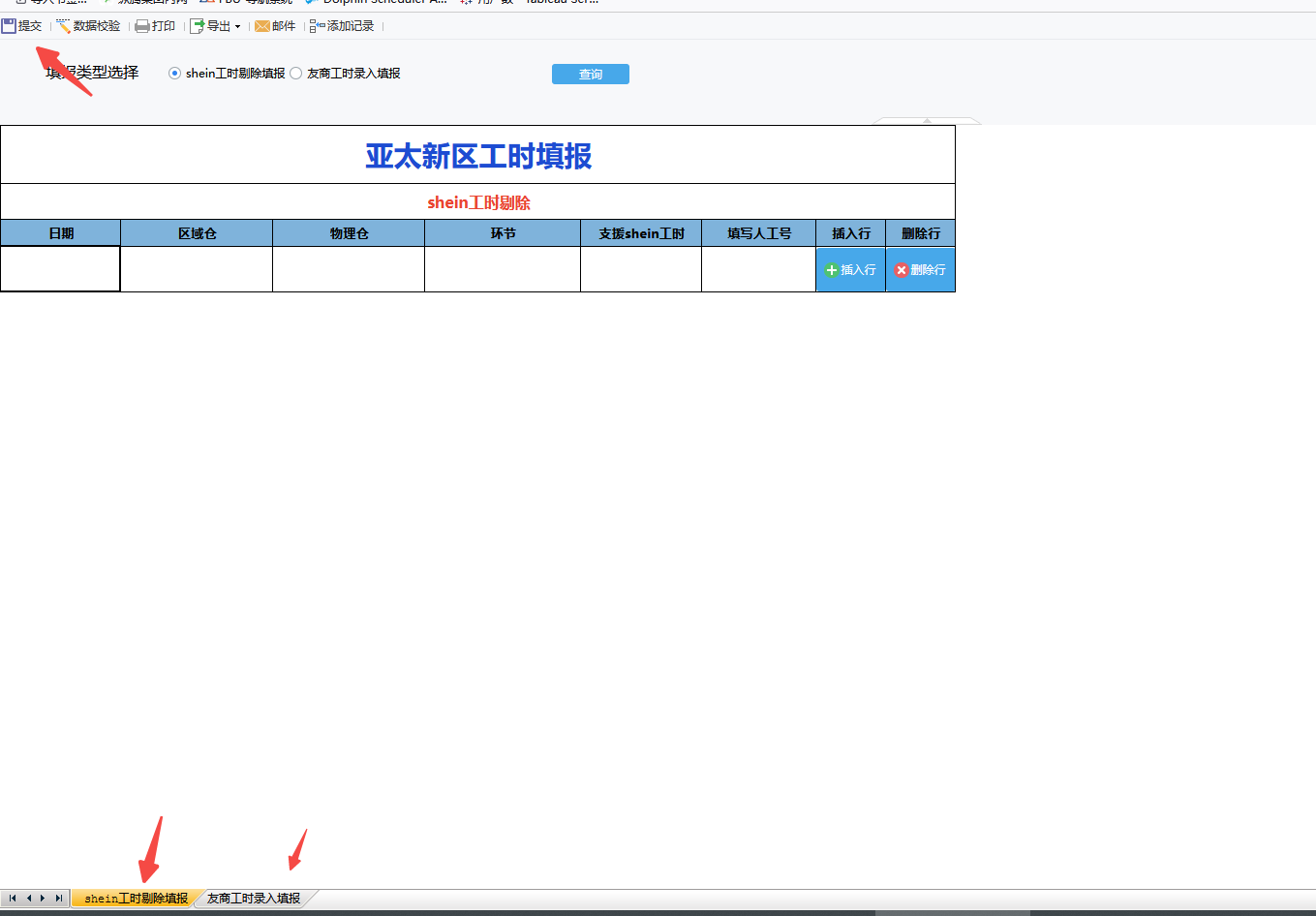Click the red cross 删除行 button
1316x916 pixels.
coord(920,270)
